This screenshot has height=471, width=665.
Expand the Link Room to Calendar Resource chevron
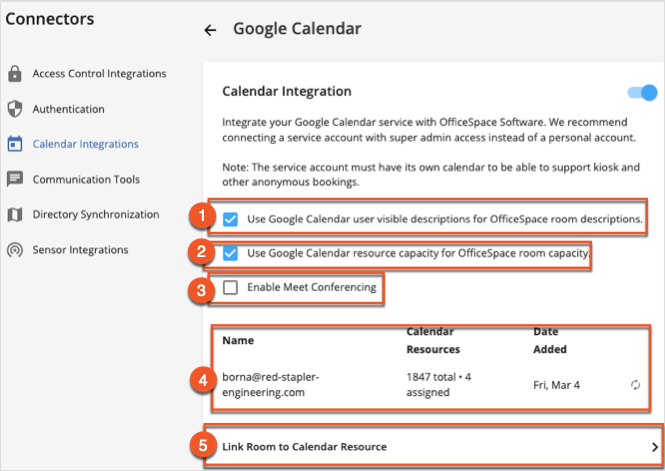pos(655,446)
